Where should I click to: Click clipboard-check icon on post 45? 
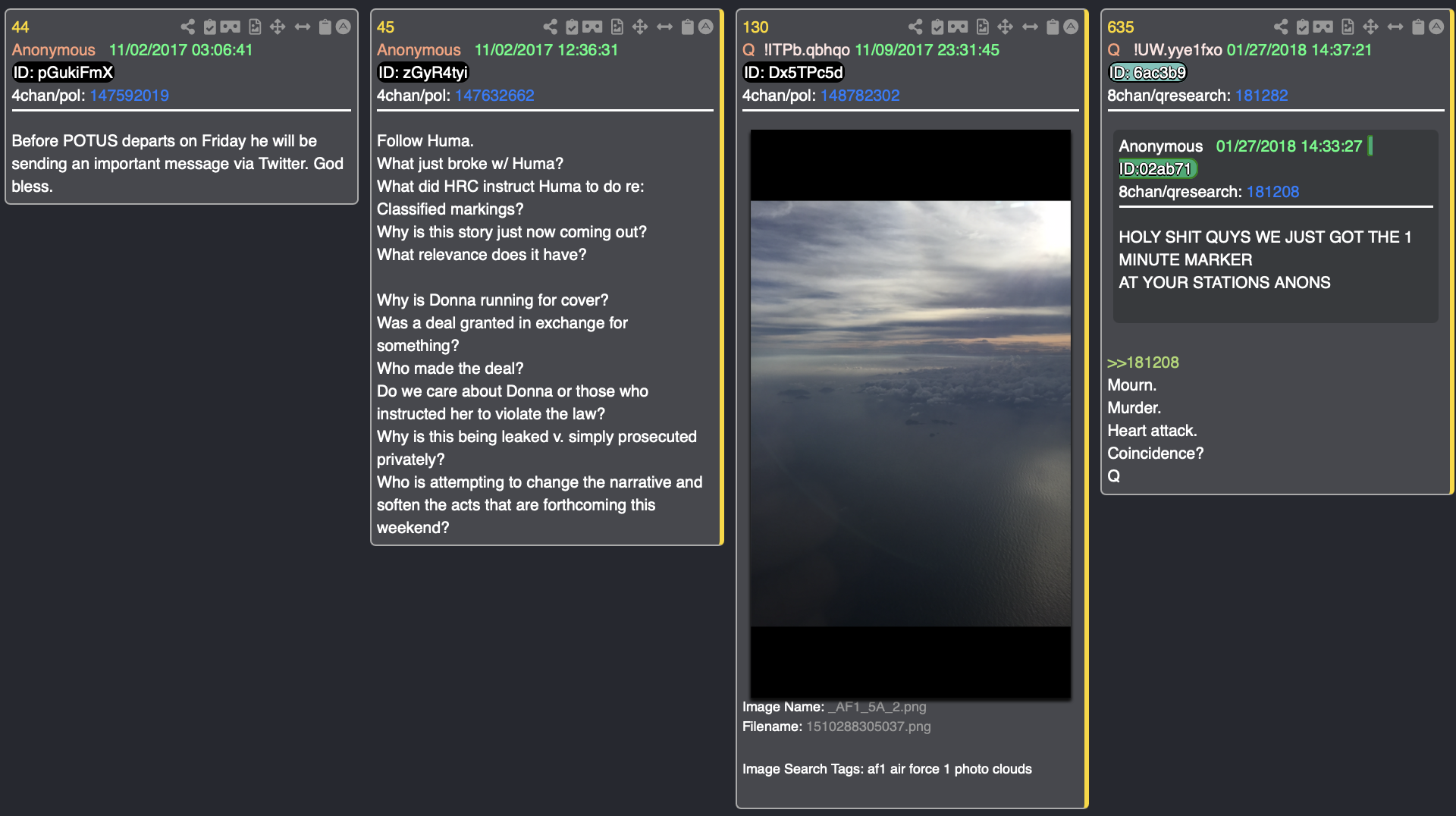click(x=573, y=27)
